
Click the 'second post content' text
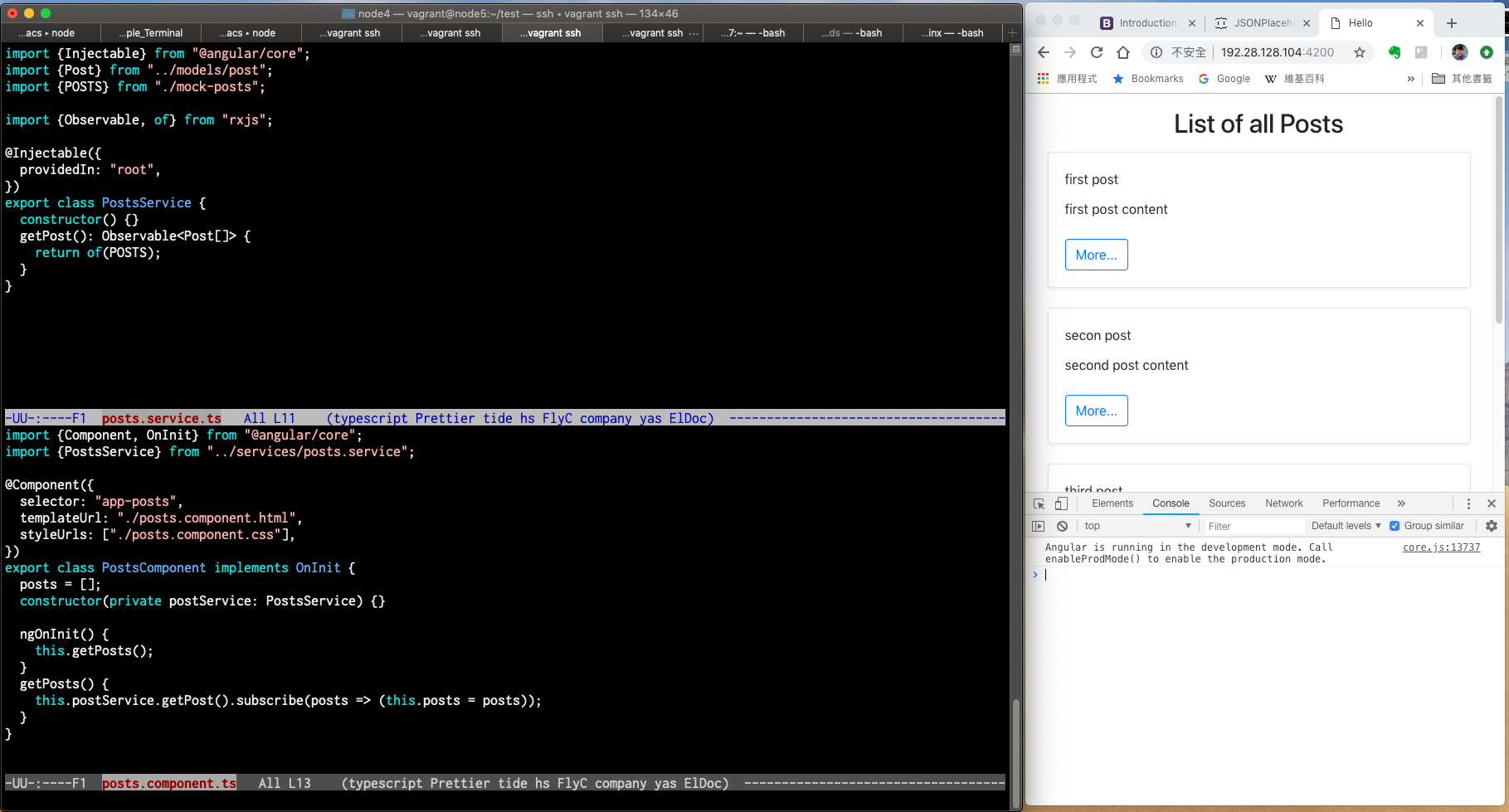(x=1127, y=366)
